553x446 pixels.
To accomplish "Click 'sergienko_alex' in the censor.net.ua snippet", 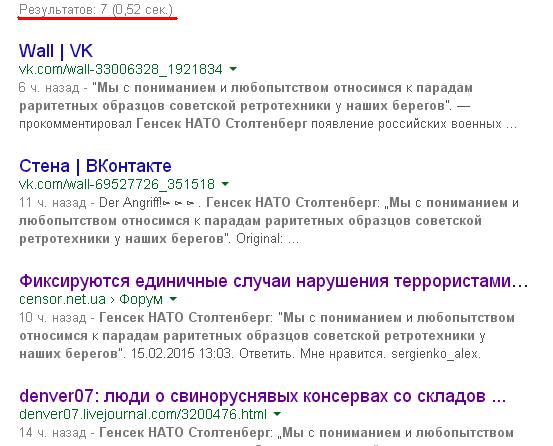I will click(436, 354).
